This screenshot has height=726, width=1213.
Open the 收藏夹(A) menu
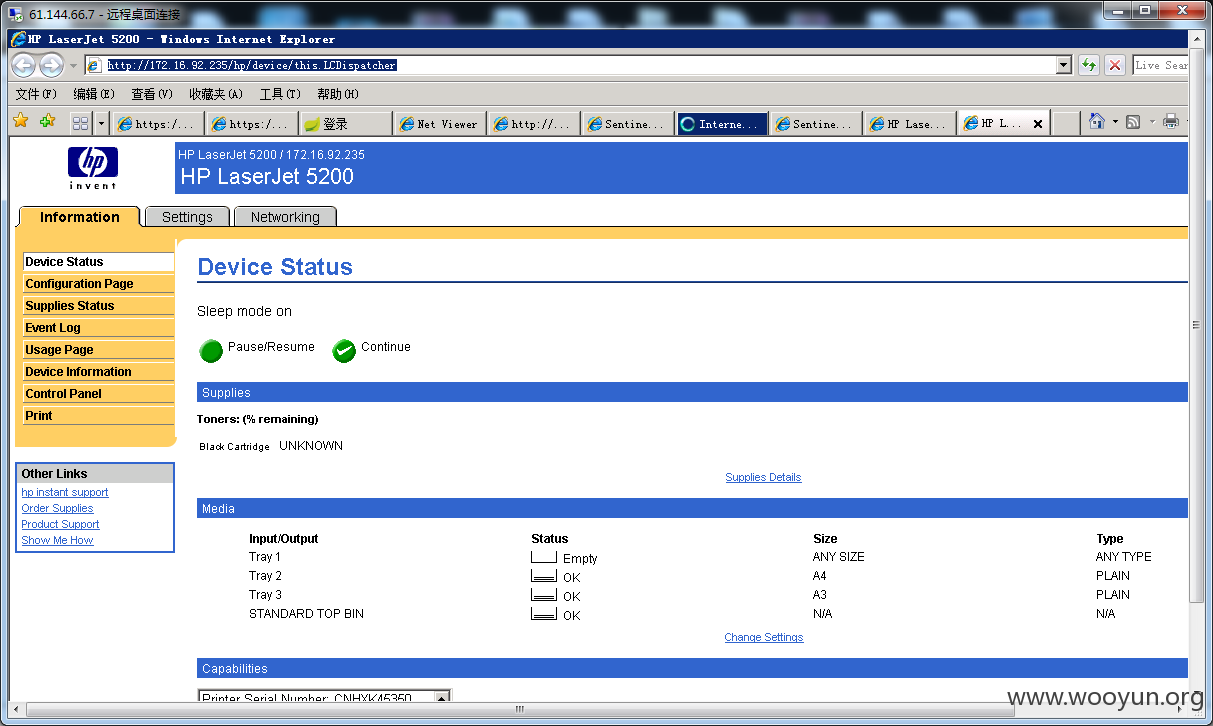[216, 94]
